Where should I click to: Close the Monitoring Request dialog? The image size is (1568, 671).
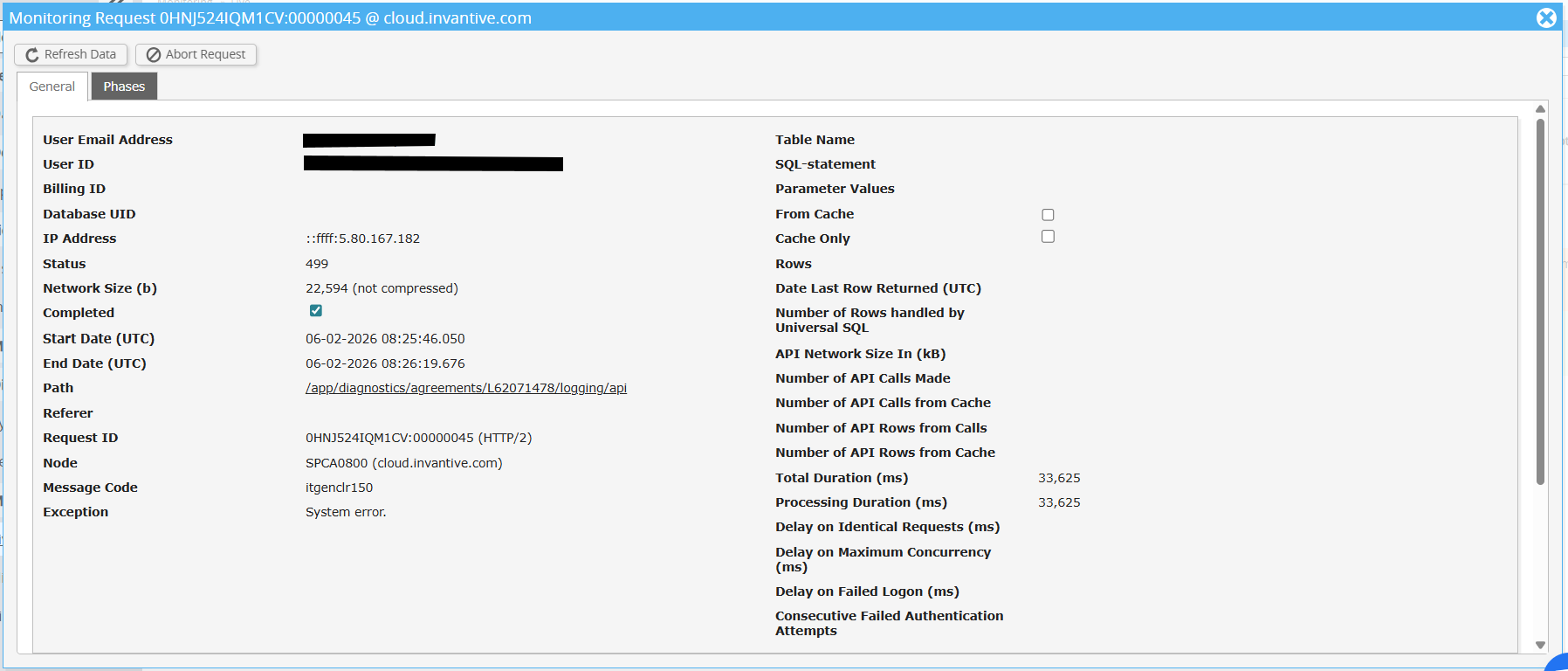pos(1546,17)
